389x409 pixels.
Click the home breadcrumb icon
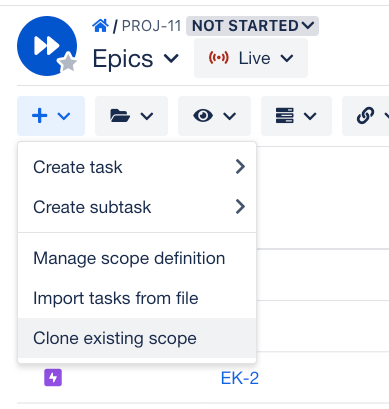[100, 26]
